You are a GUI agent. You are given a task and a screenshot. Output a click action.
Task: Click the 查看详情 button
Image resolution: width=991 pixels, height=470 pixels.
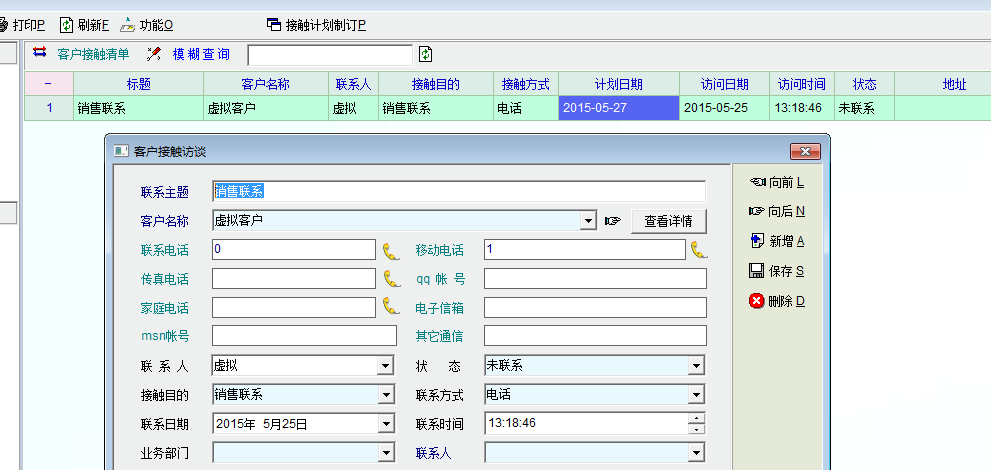tap(668, 221)
